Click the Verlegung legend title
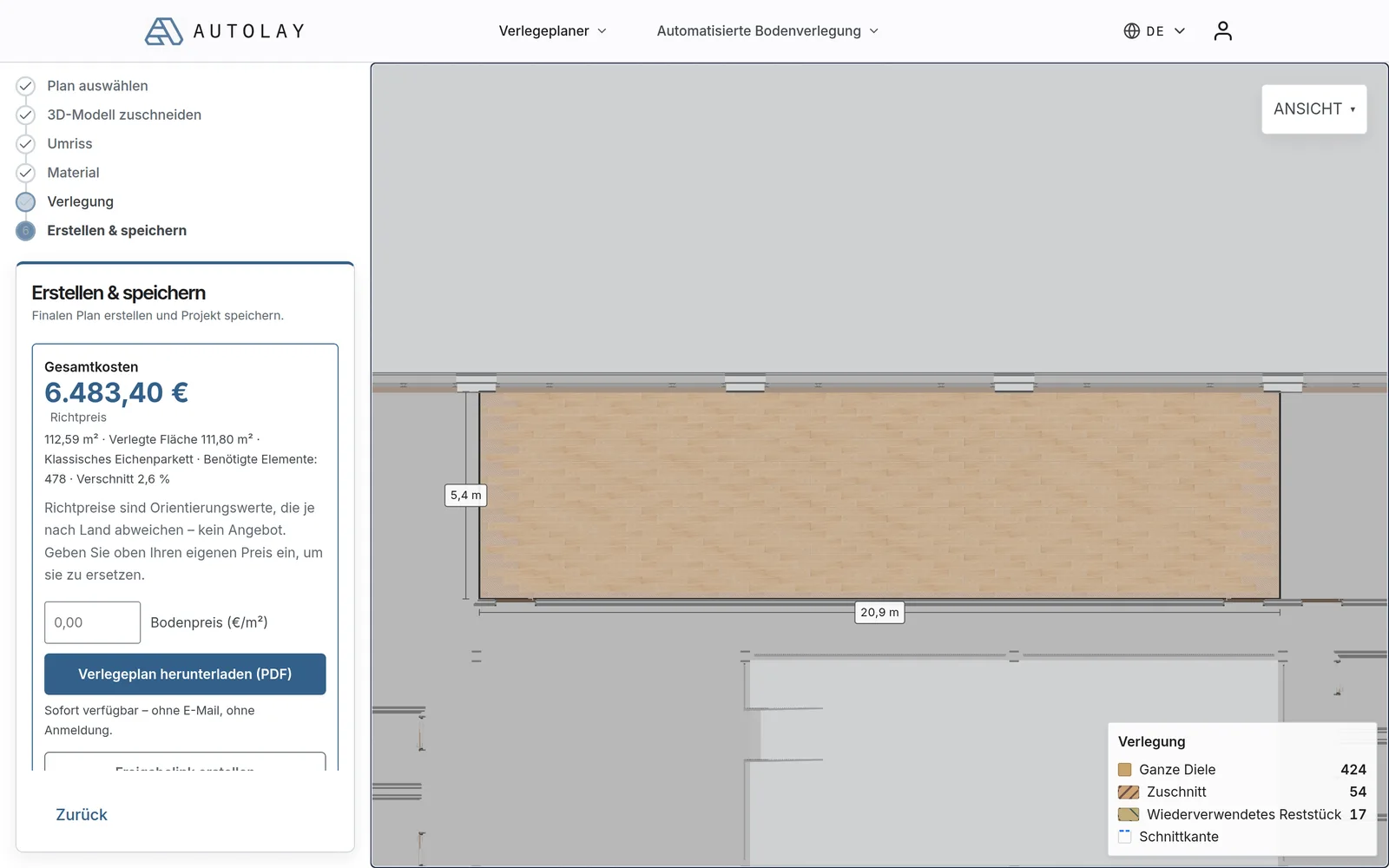 [1151, 742]
